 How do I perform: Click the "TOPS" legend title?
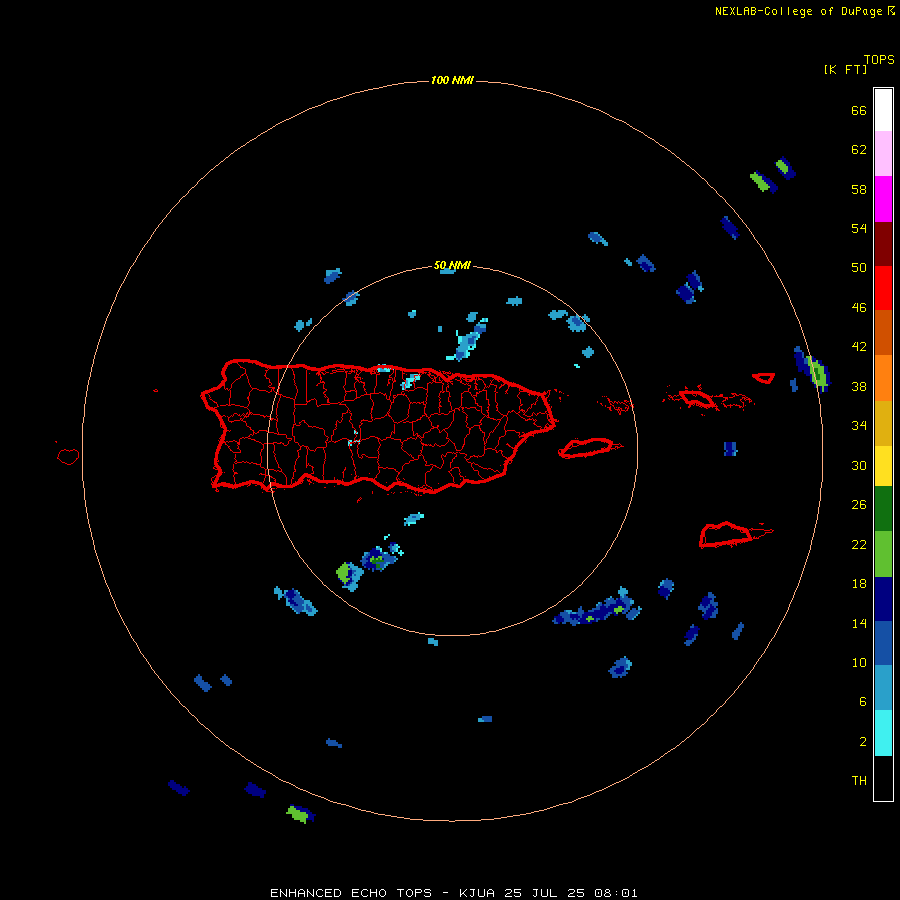pyautogui.click(x=879, y=59)
